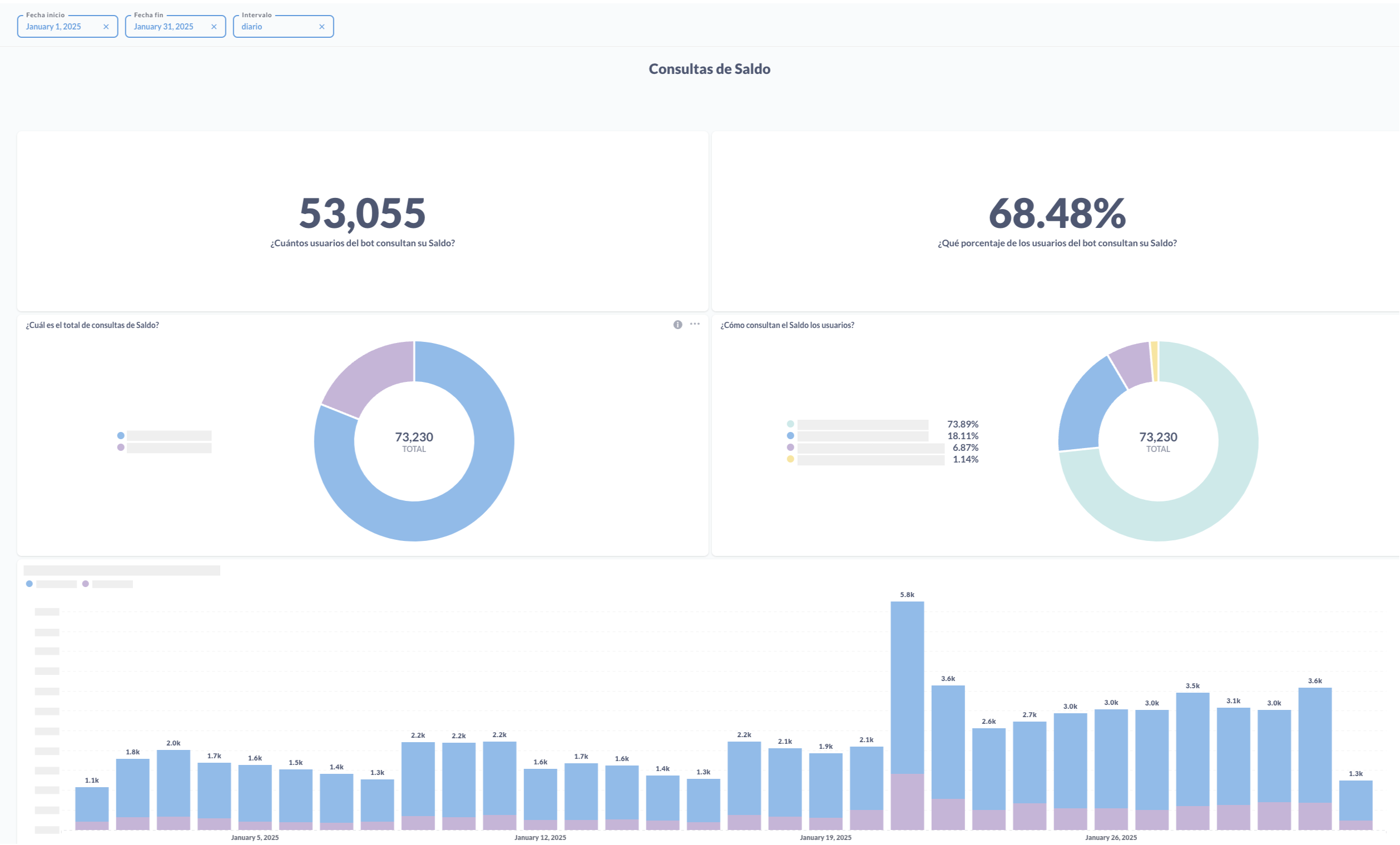1400x845 pixels.
Task: Open the Fecha inicio date field January 1, 2025
Action: pyautogui.click(x=68, y=27)
